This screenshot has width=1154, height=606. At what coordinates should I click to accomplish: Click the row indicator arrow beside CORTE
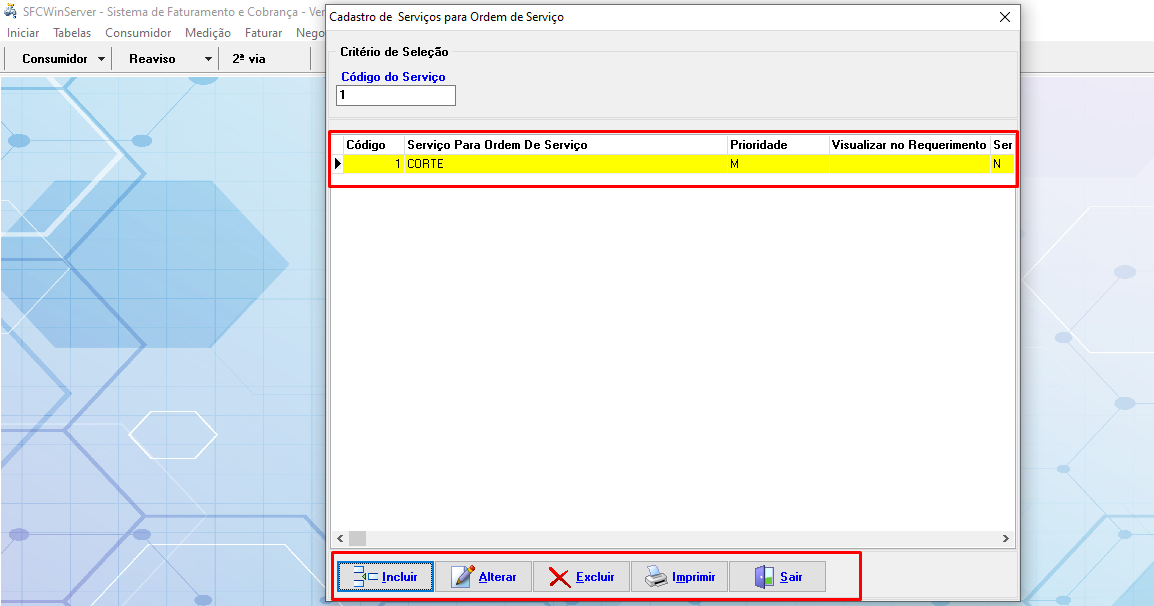337,164
